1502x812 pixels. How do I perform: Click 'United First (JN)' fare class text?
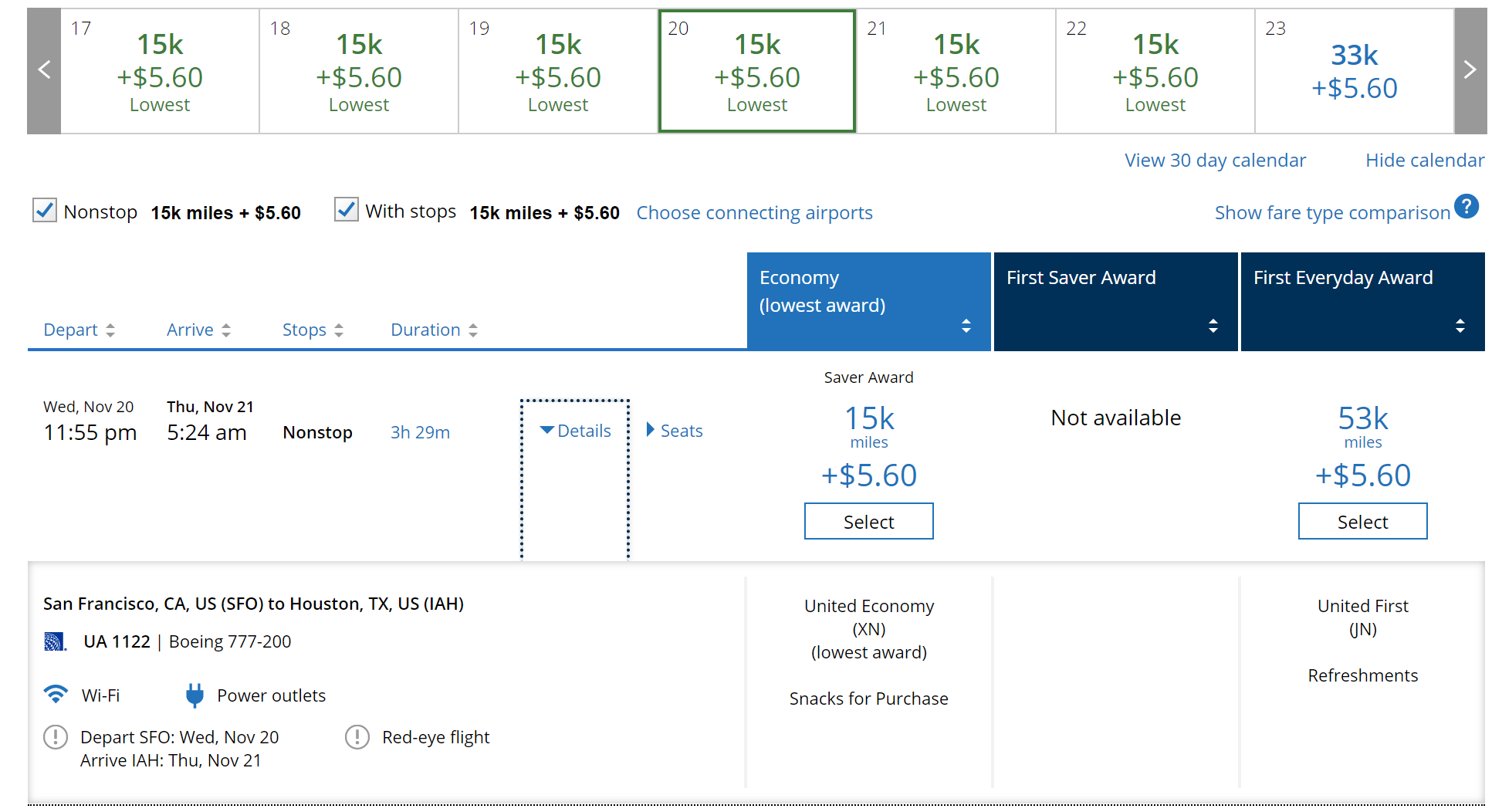pyautogui.click(x=1362, y=617)
